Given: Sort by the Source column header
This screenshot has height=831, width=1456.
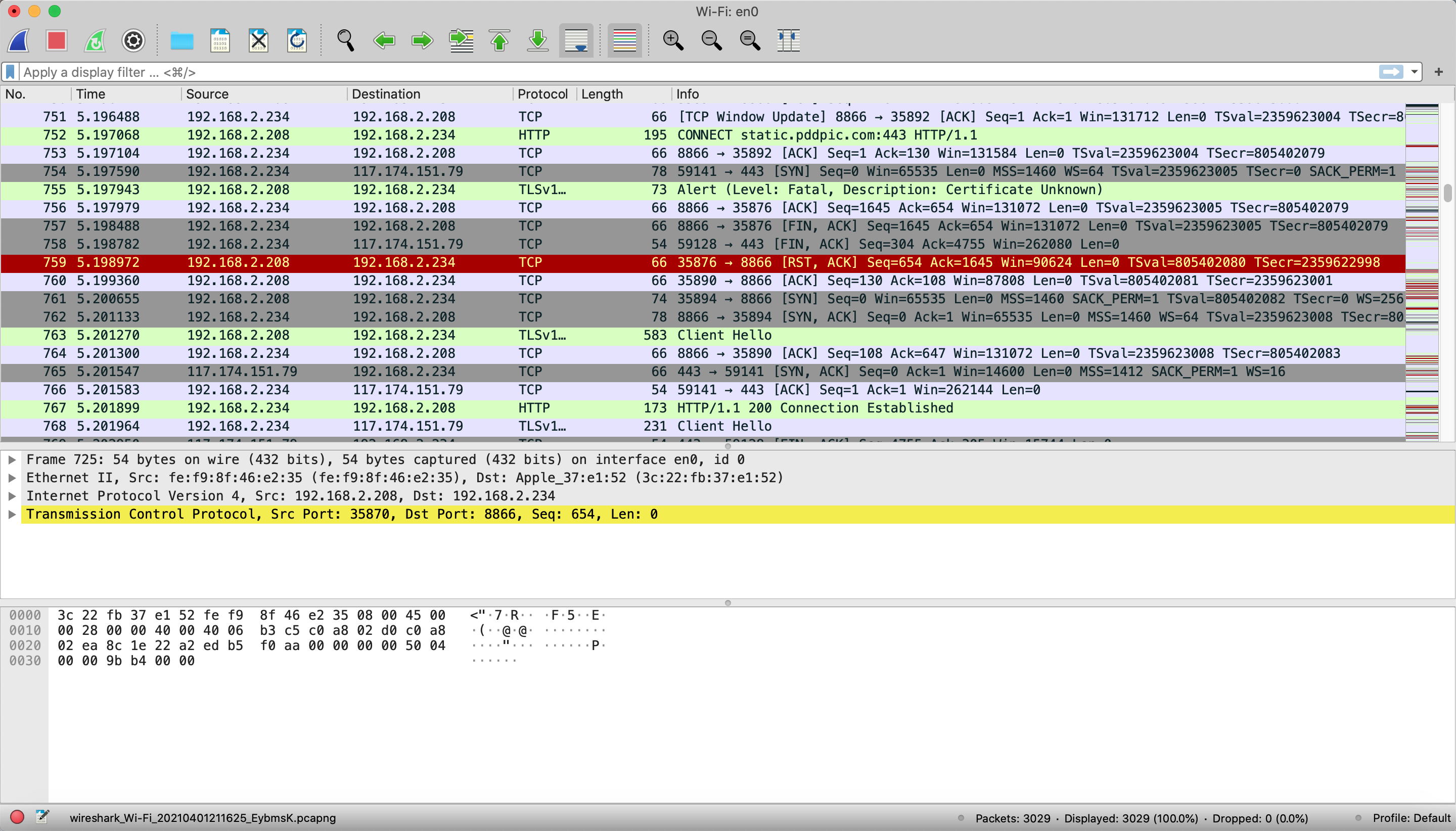Looking at the screenshot, I should [x=207, y=94].
